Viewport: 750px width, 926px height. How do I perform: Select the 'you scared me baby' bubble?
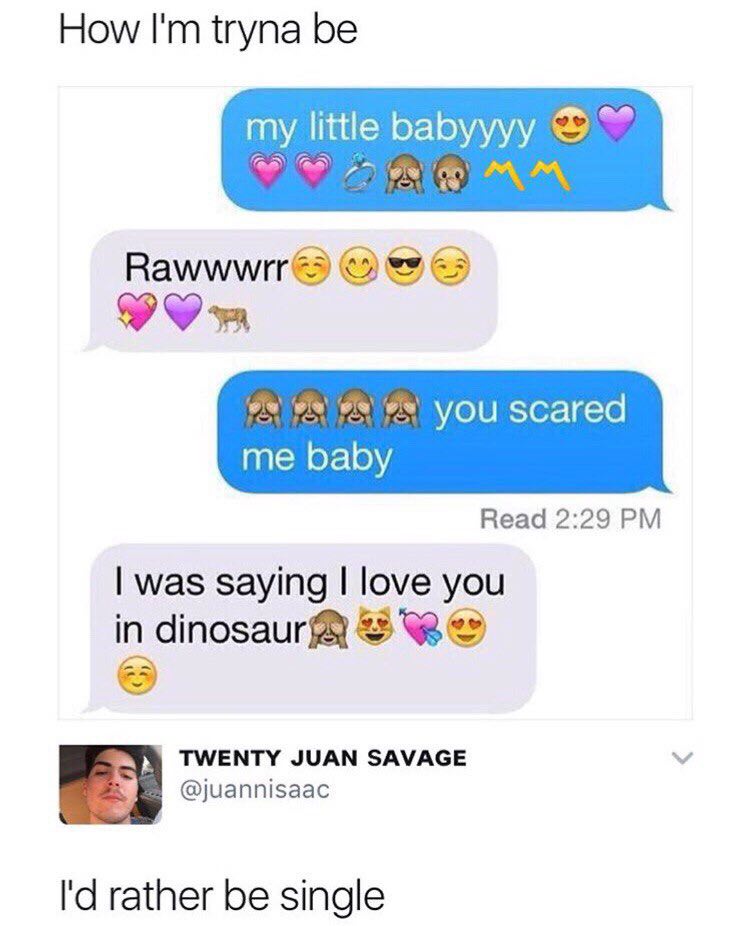444,432
